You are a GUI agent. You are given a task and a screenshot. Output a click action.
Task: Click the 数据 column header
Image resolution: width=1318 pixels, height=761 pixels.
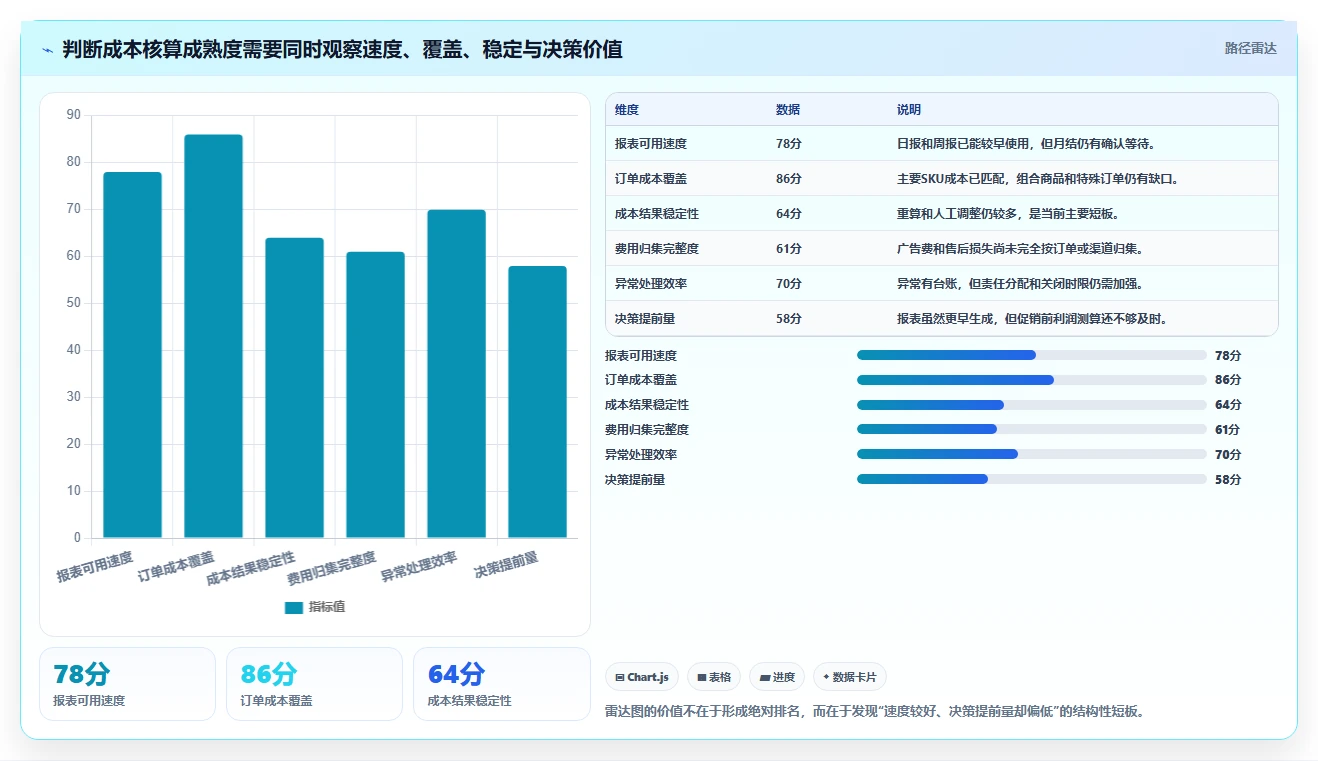click(788, 110)
